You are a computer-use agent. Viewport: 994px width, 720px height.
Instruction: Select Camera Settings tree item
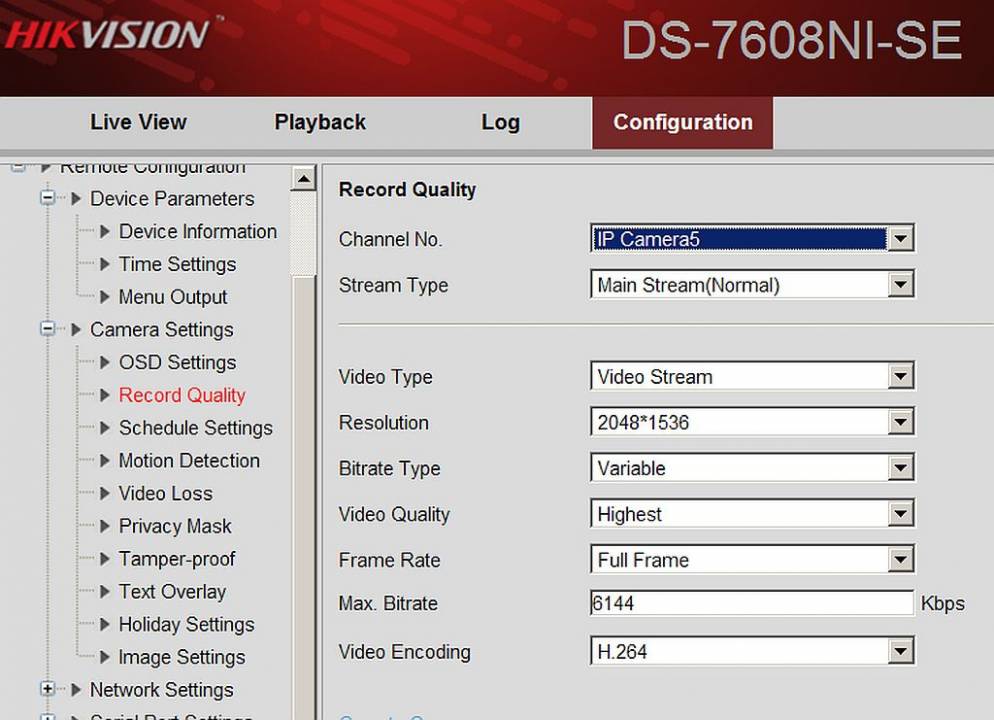pos(162,330)
